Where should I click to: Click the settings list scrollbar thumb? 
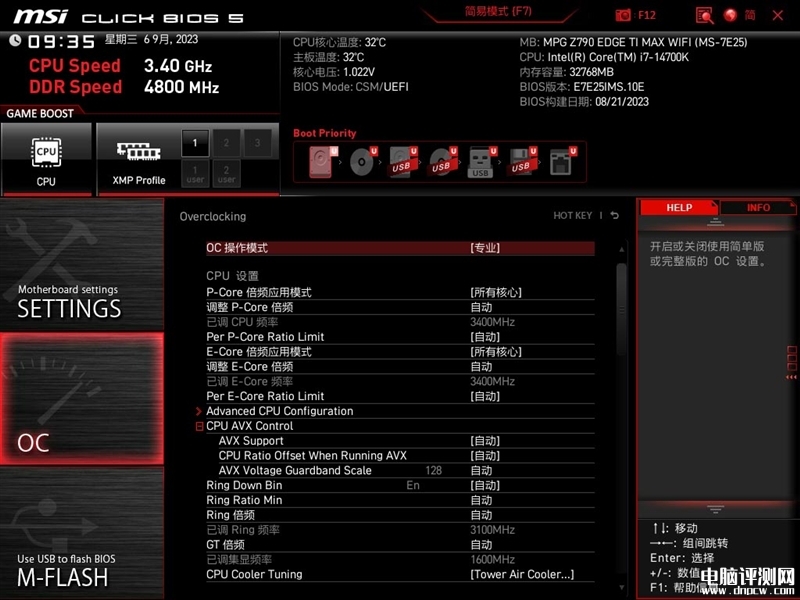coord(621,310)
